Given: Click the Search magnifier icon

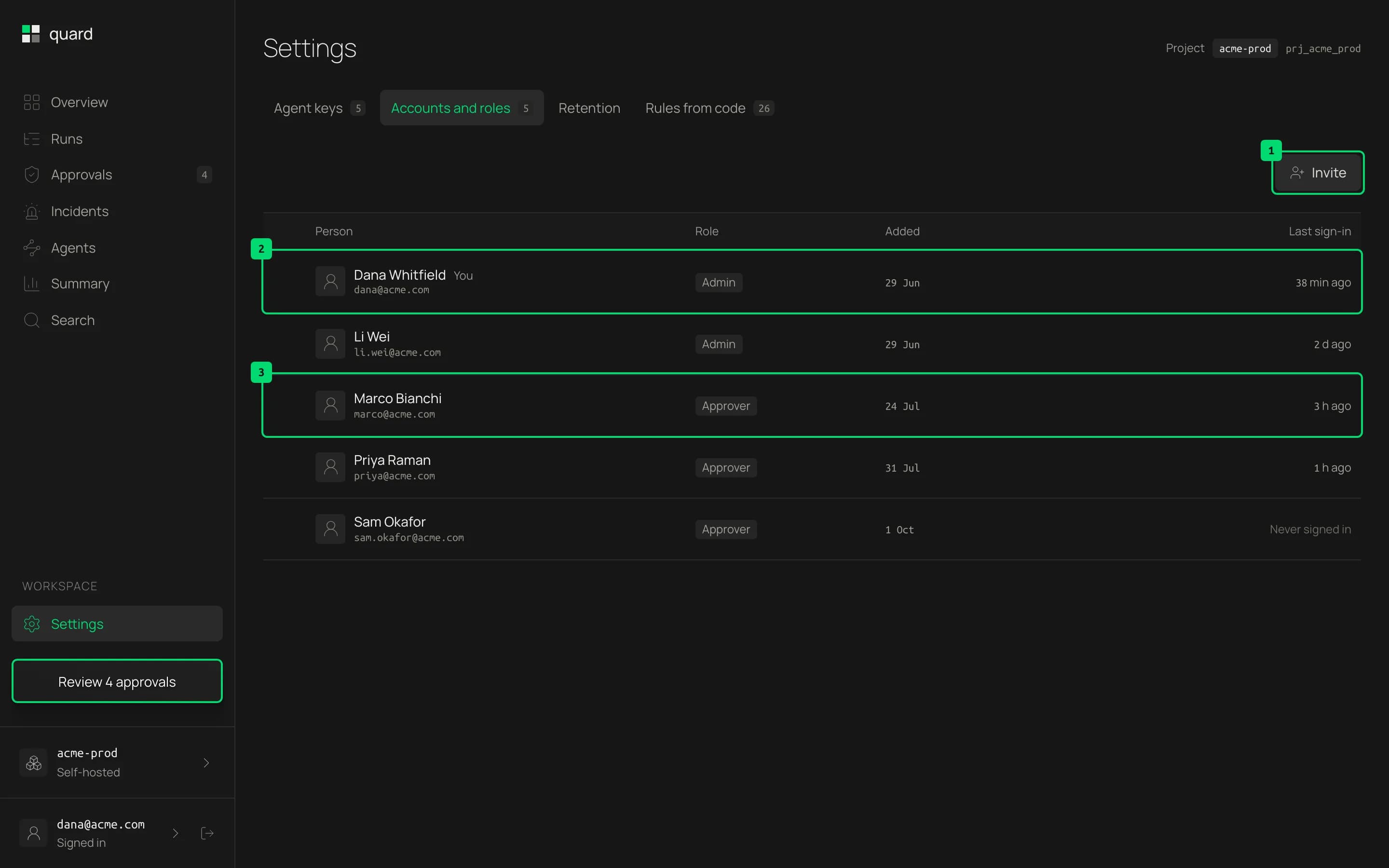Looking at the screenshot, I should point(31,320).
